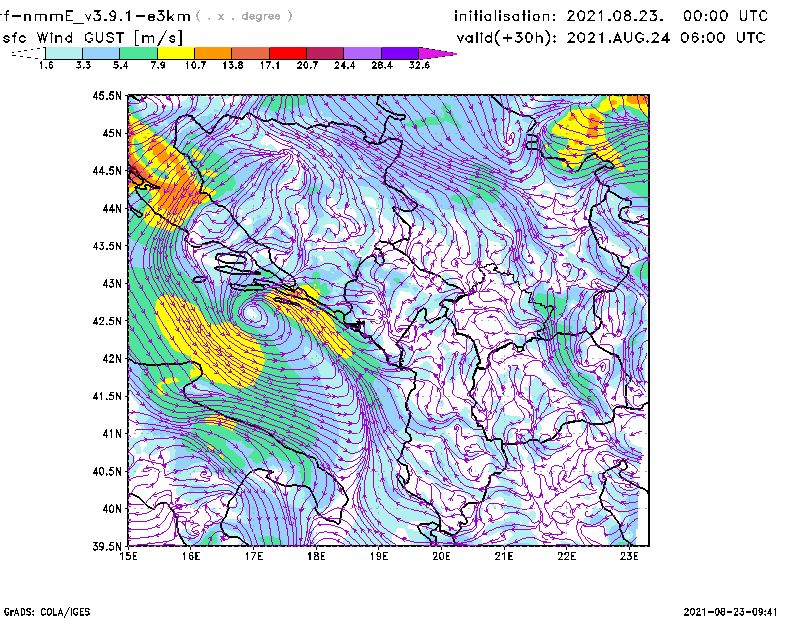
Task: Choose the lavender 24.4–28.4 legend swatch
Action: coord(363,53)
